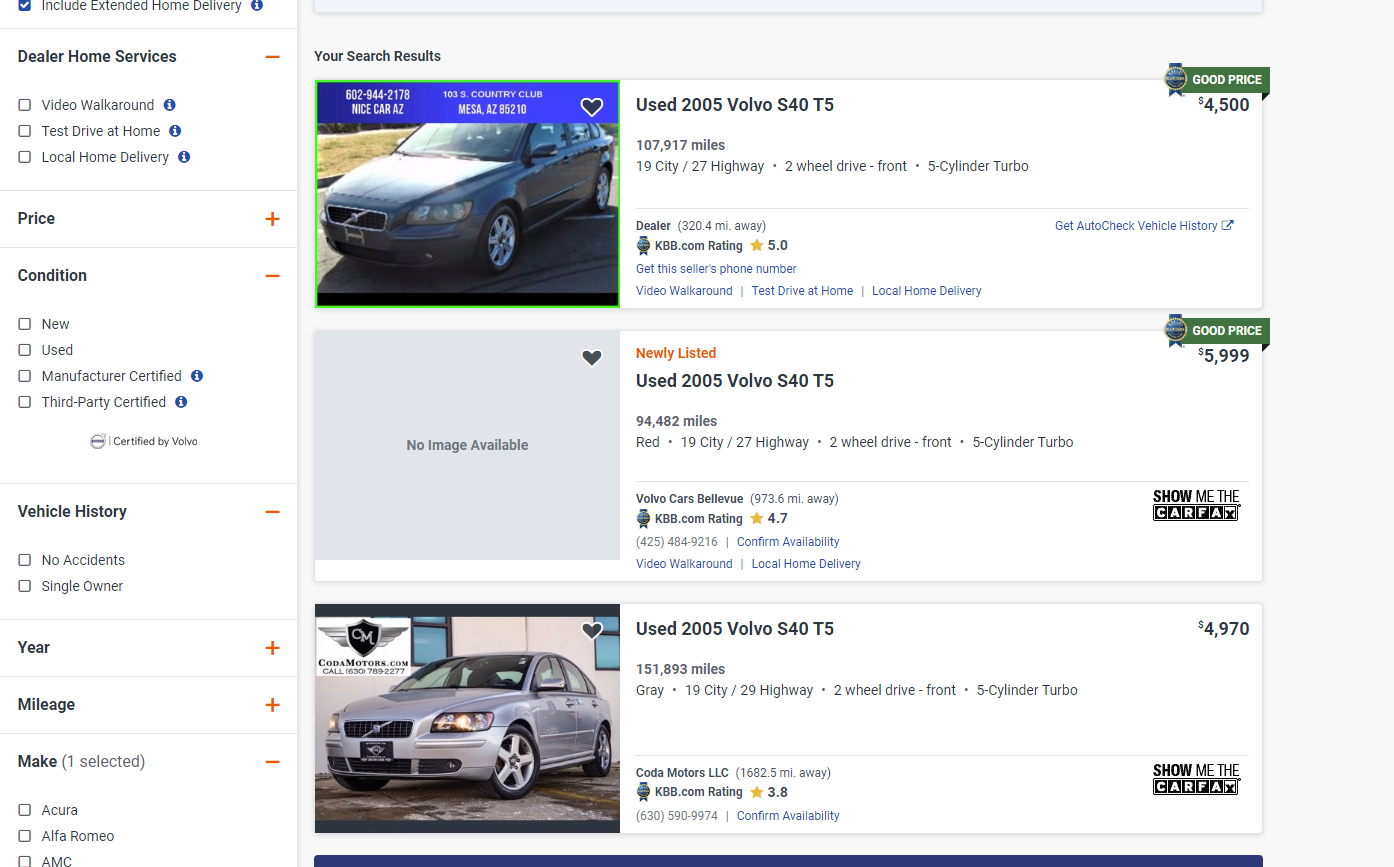Favorite the Newly Listed Volvo S40 heart icon
1394x867 pixels.
592,358
